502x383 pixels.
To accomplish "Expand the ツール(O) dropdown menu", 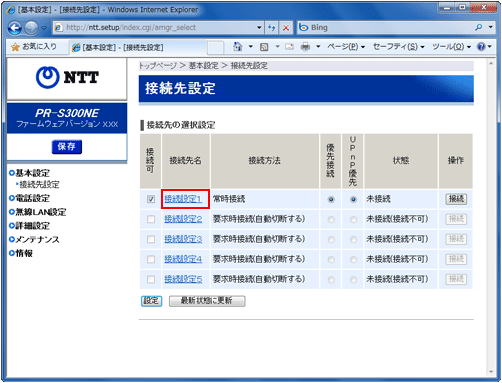I will pyautogui.click(x=451, y=47).
